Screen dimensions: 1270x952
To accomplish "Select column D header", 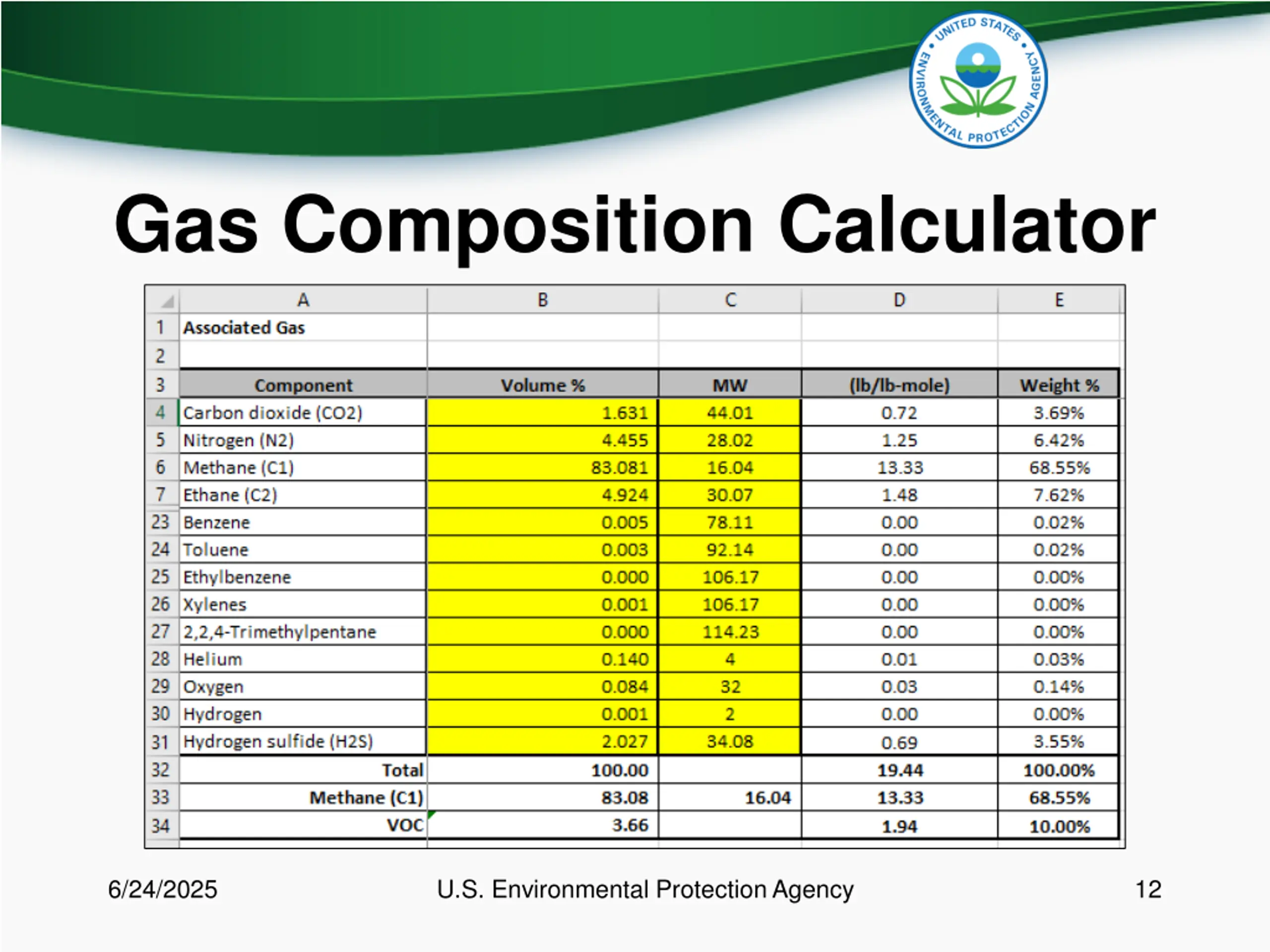I will (x=899, y=300).
